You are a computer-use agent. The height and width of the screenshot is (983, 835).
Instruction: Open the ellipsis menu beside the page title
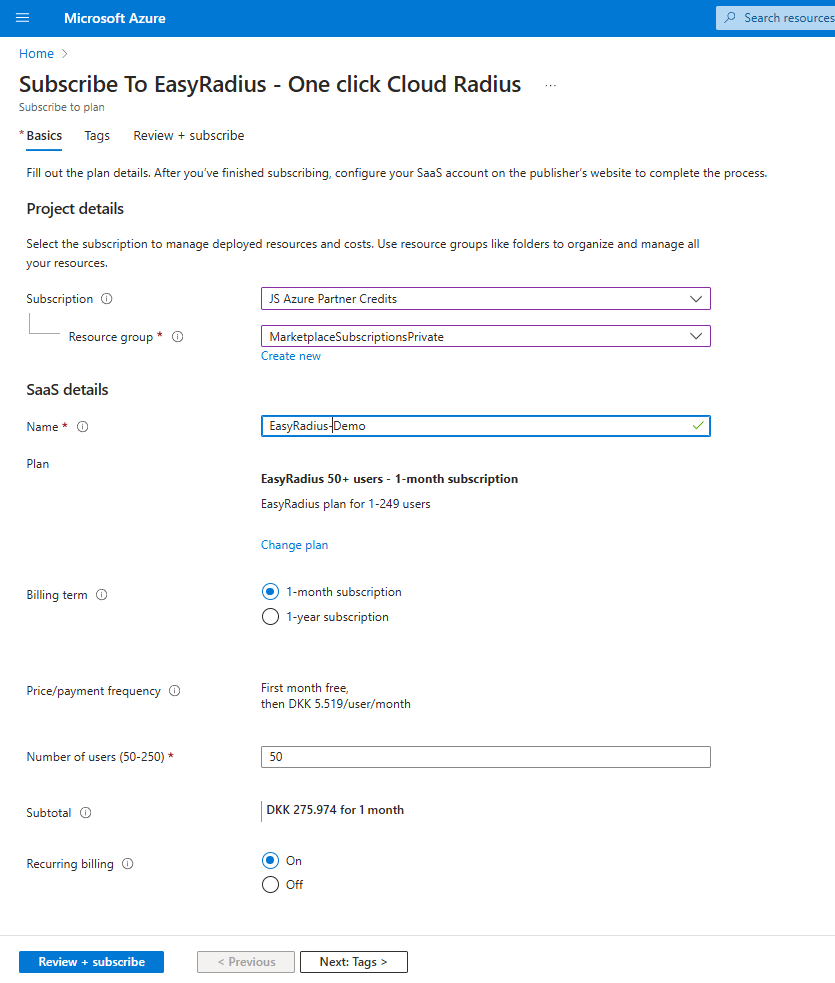(550, 85)
